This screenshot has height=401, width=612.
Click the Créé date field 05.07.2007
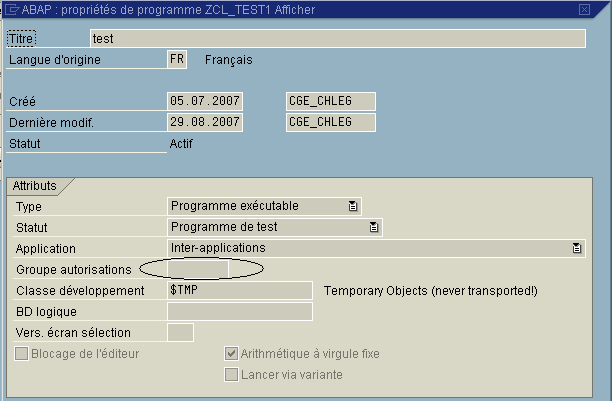click(205, 101)
